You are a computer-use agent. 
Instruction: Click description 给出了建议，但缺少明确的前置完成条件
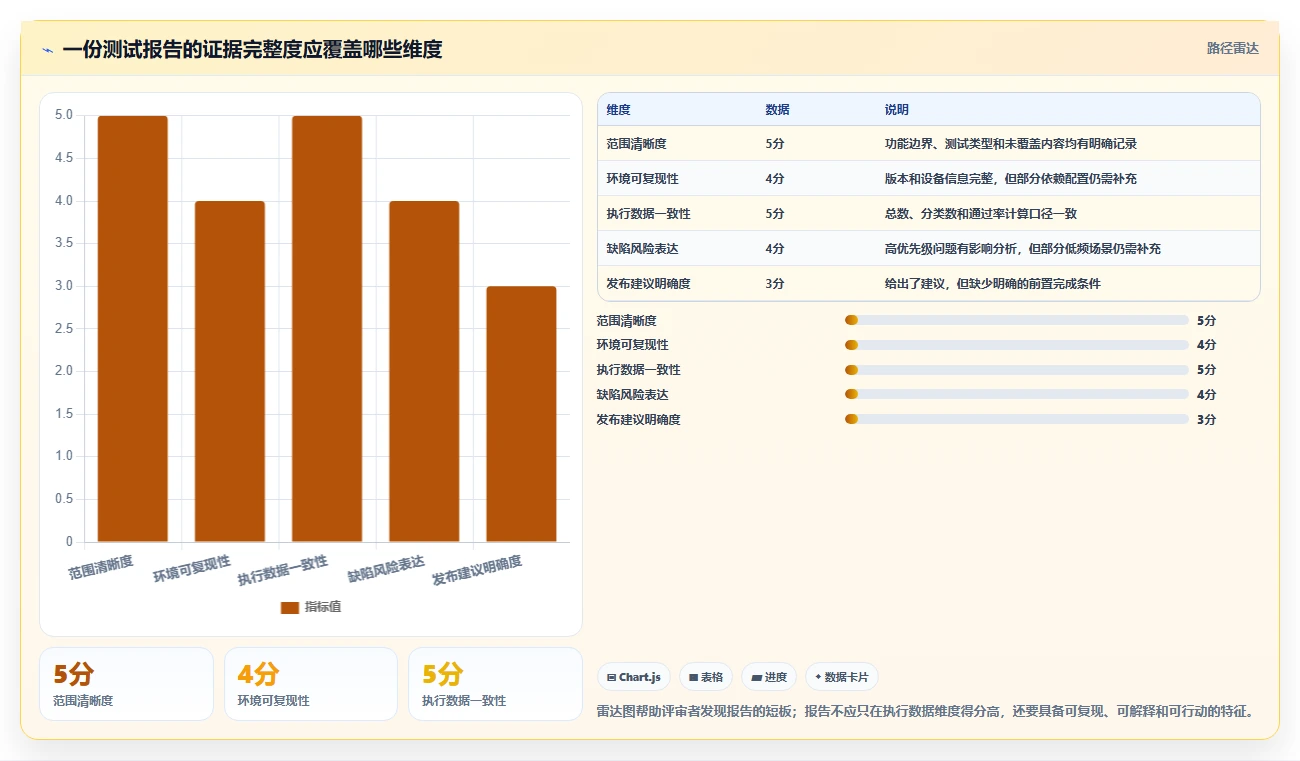992,284
